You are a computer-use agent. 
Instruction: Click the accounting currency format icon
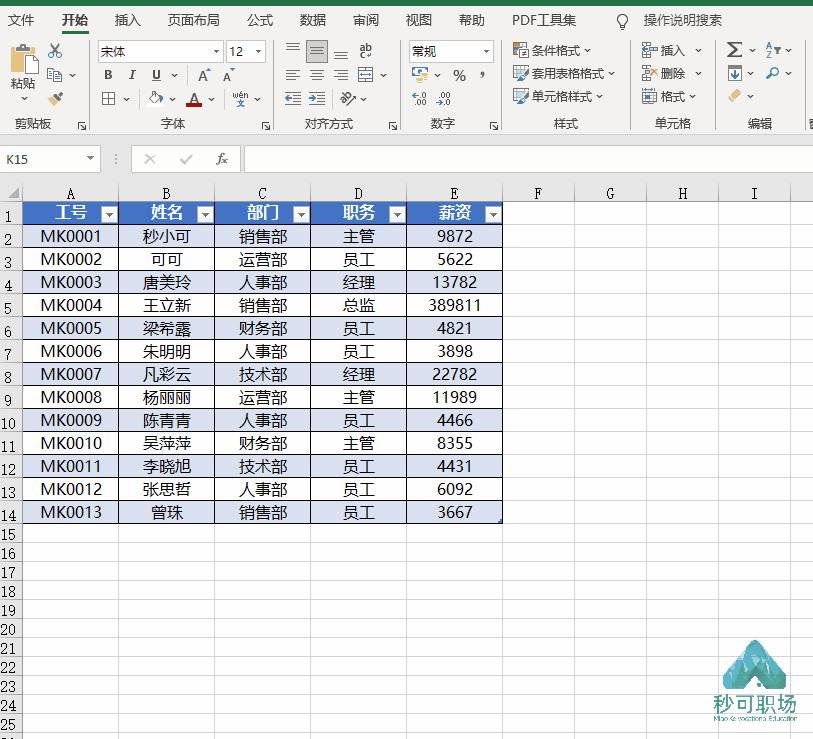click(x=420, y=74)
